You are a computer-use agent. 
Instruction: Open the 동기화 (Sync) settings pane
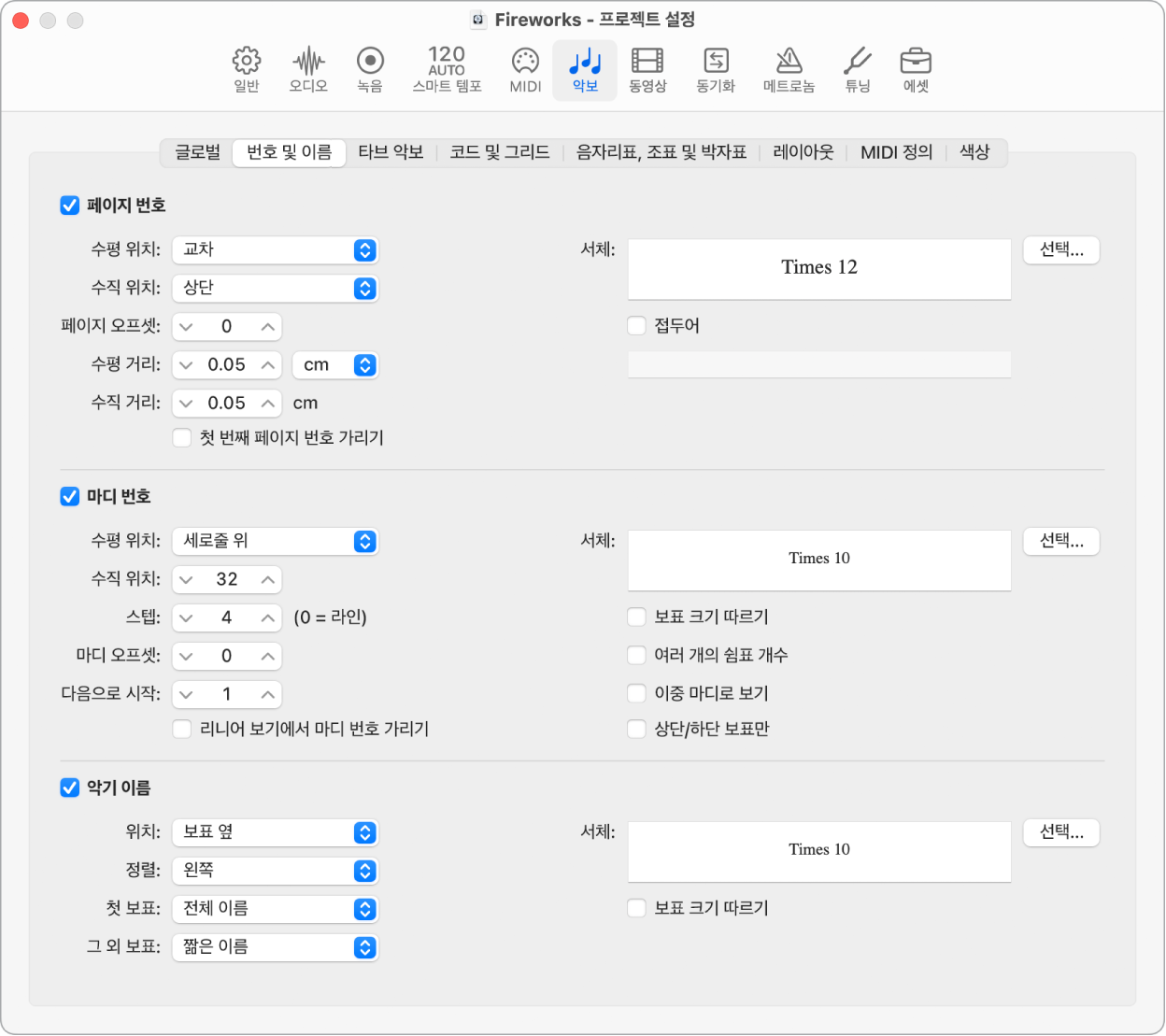[x=716, y=70]
